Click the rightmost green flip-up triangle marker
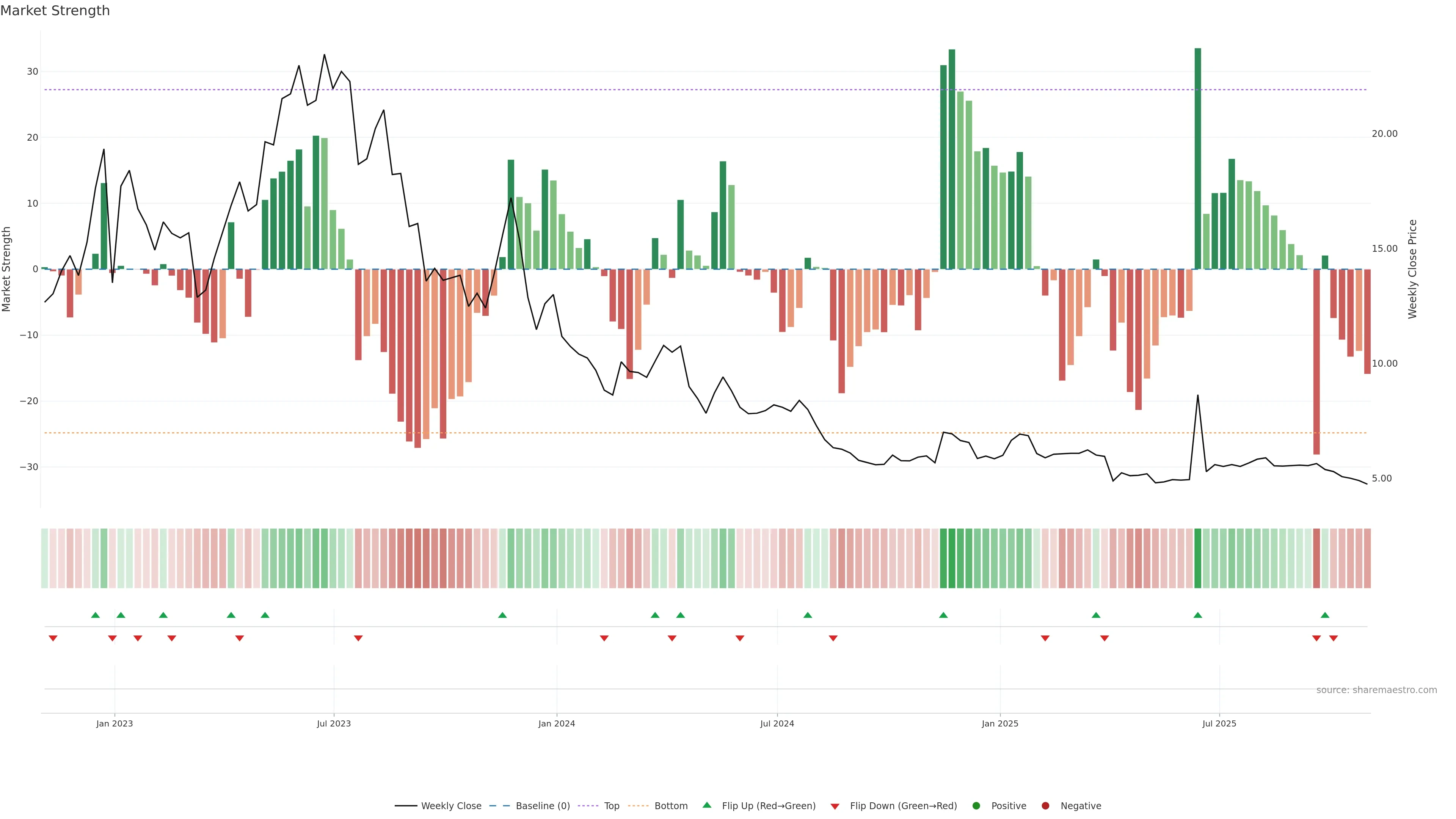 pos(1325,615)
